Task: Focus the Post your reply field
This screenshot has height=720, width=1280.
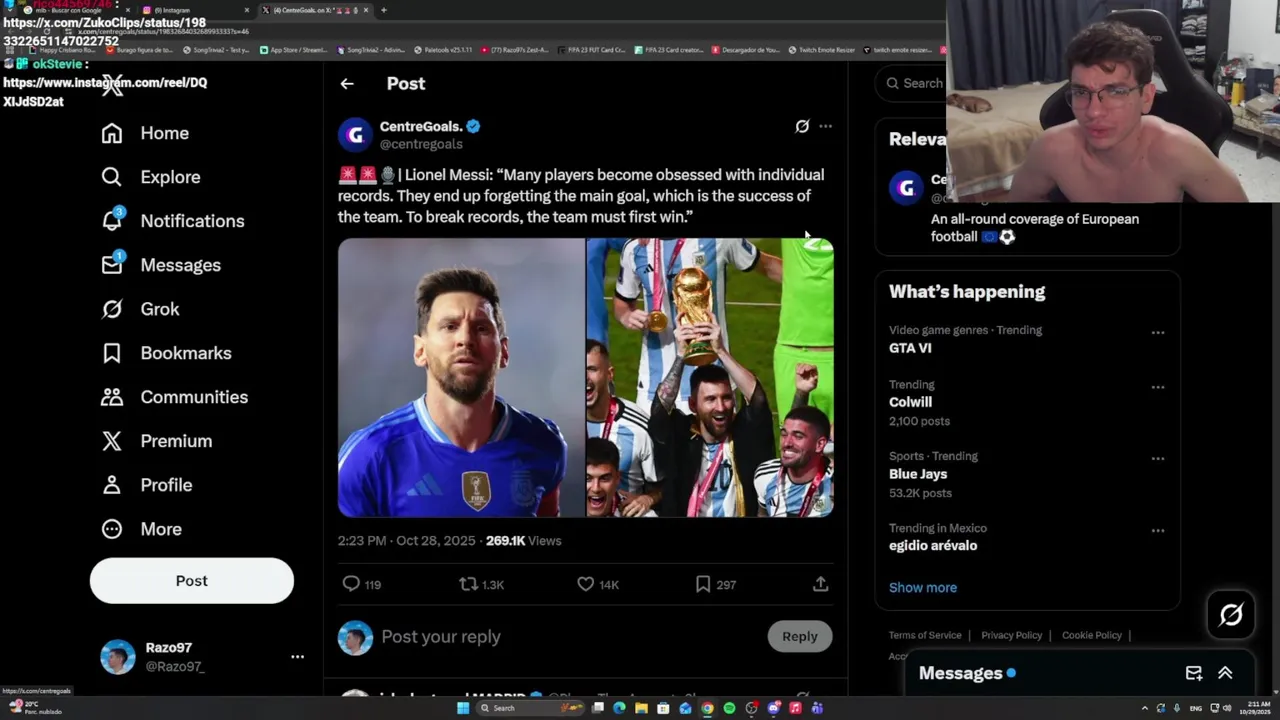Action: point(570,636)
